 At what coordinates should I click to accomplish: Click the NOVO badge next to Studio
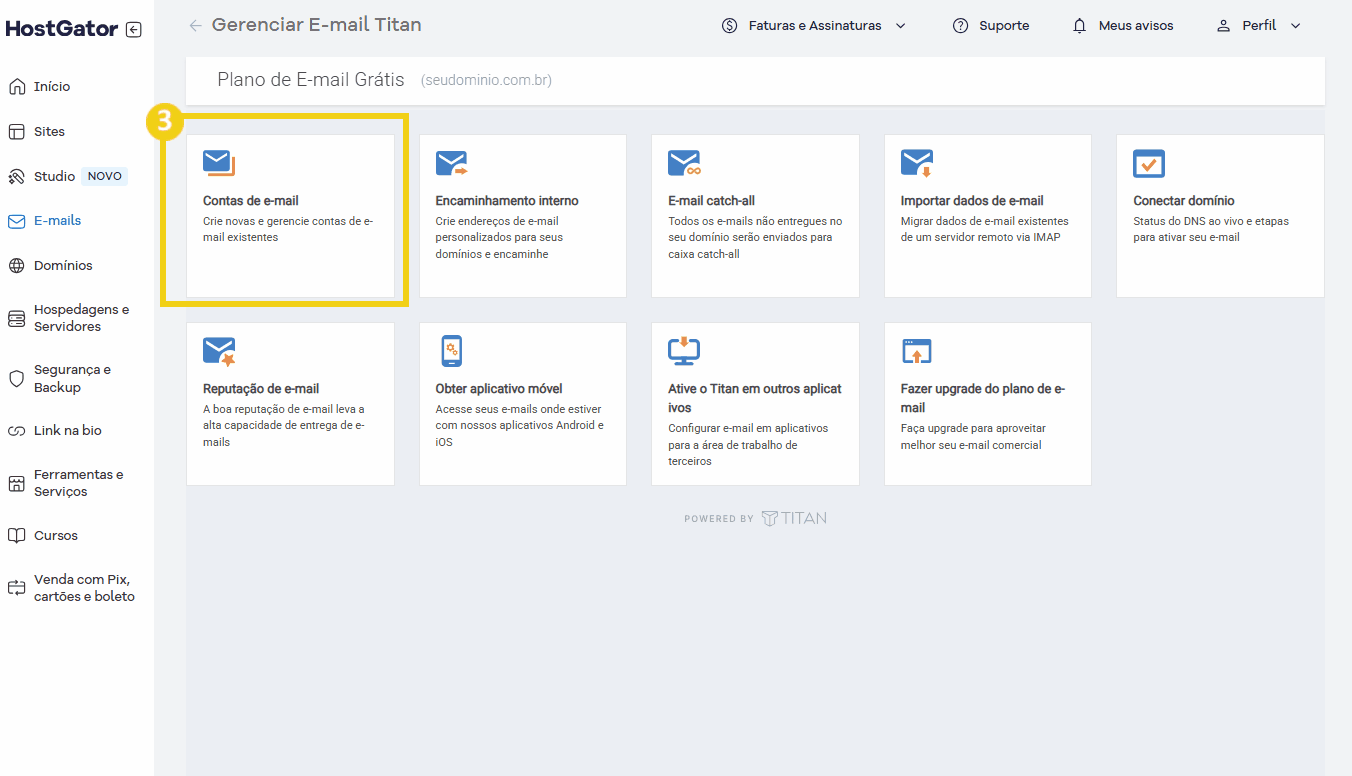click(x=105, y=177)
